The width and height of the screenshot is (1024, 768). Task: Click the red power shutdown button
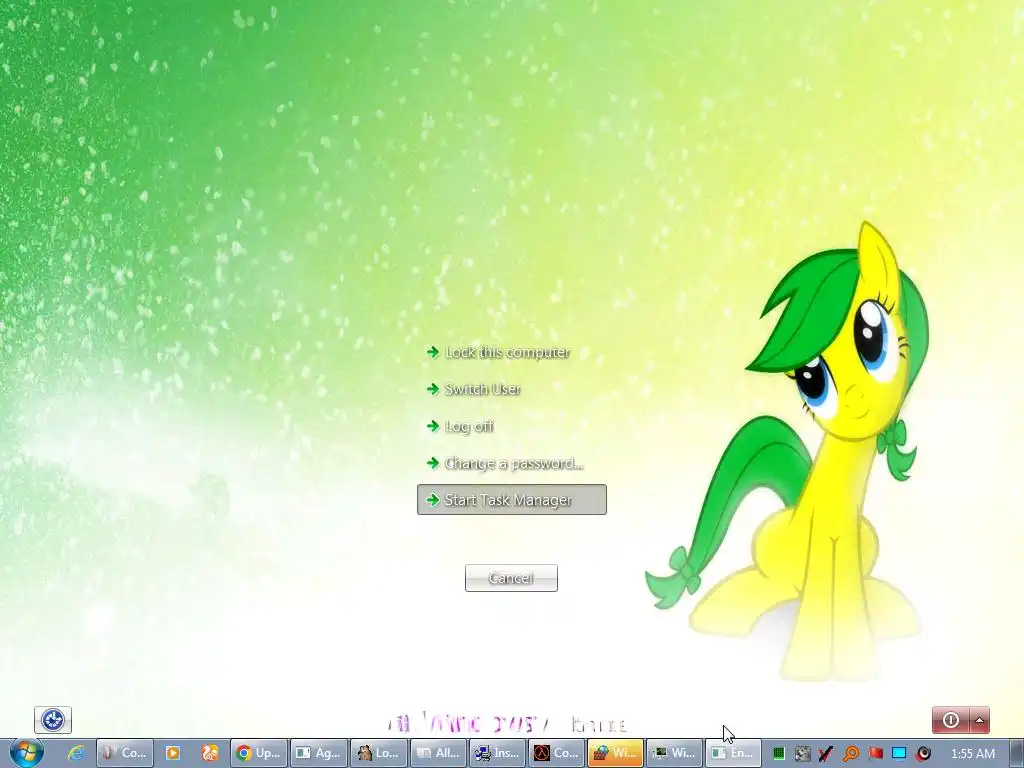click(x=951, y=720)
